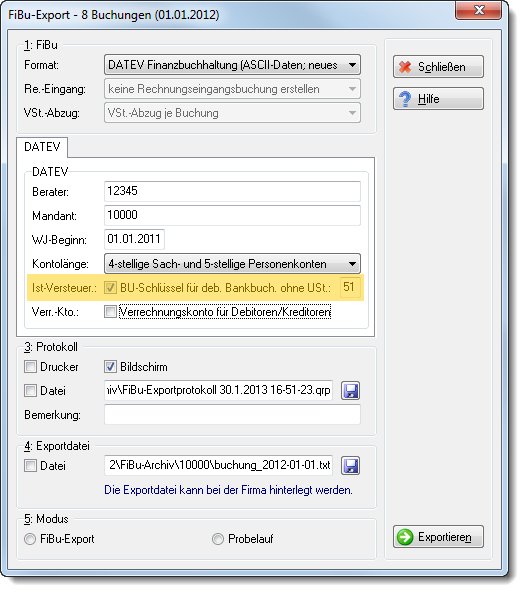
Task: Switch to the DATEV tab
Action: pos(42,147)
